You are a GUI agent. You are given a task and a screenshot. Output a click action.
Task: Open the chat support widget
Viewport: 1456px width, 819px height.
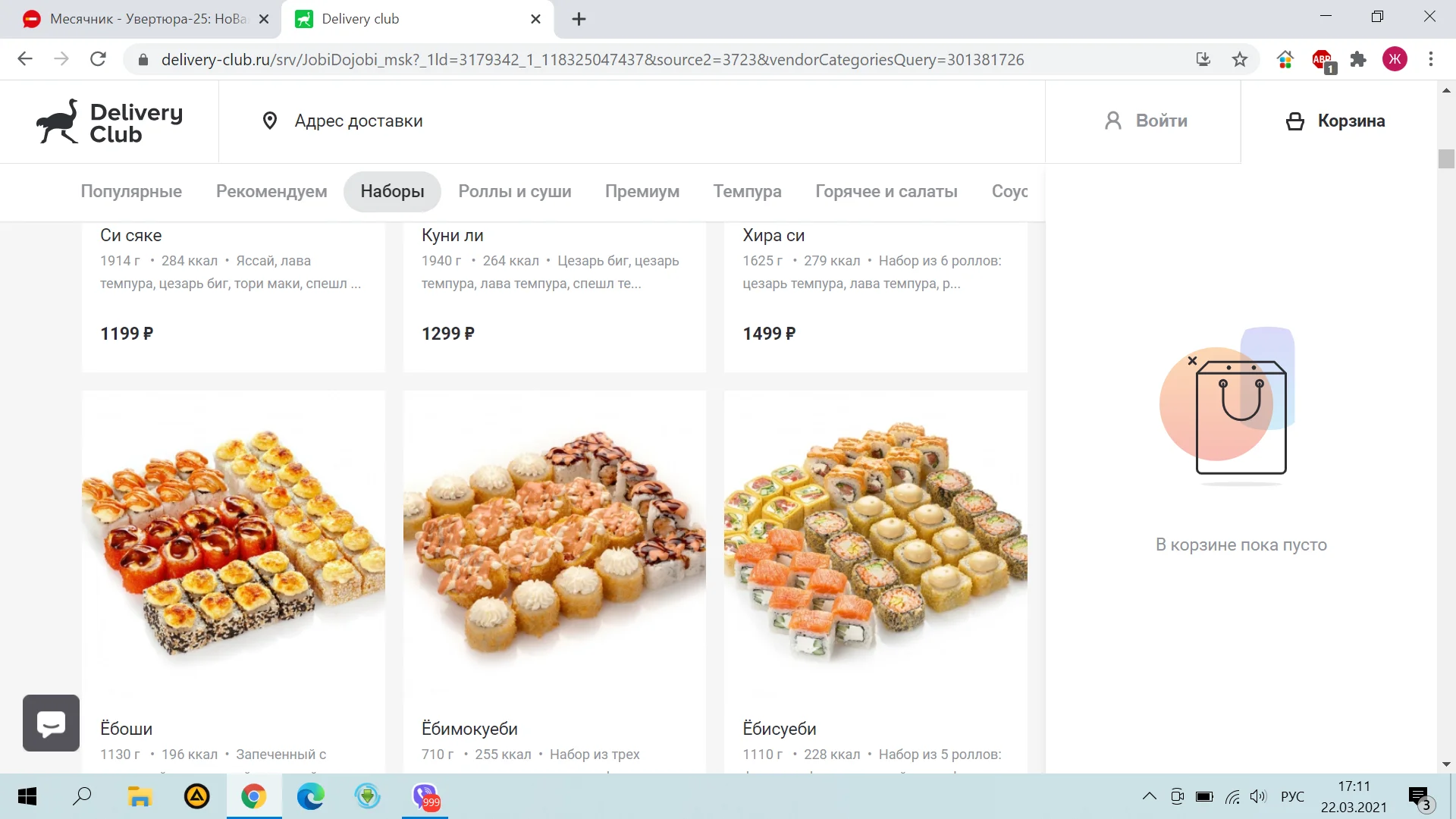[50, 723]
